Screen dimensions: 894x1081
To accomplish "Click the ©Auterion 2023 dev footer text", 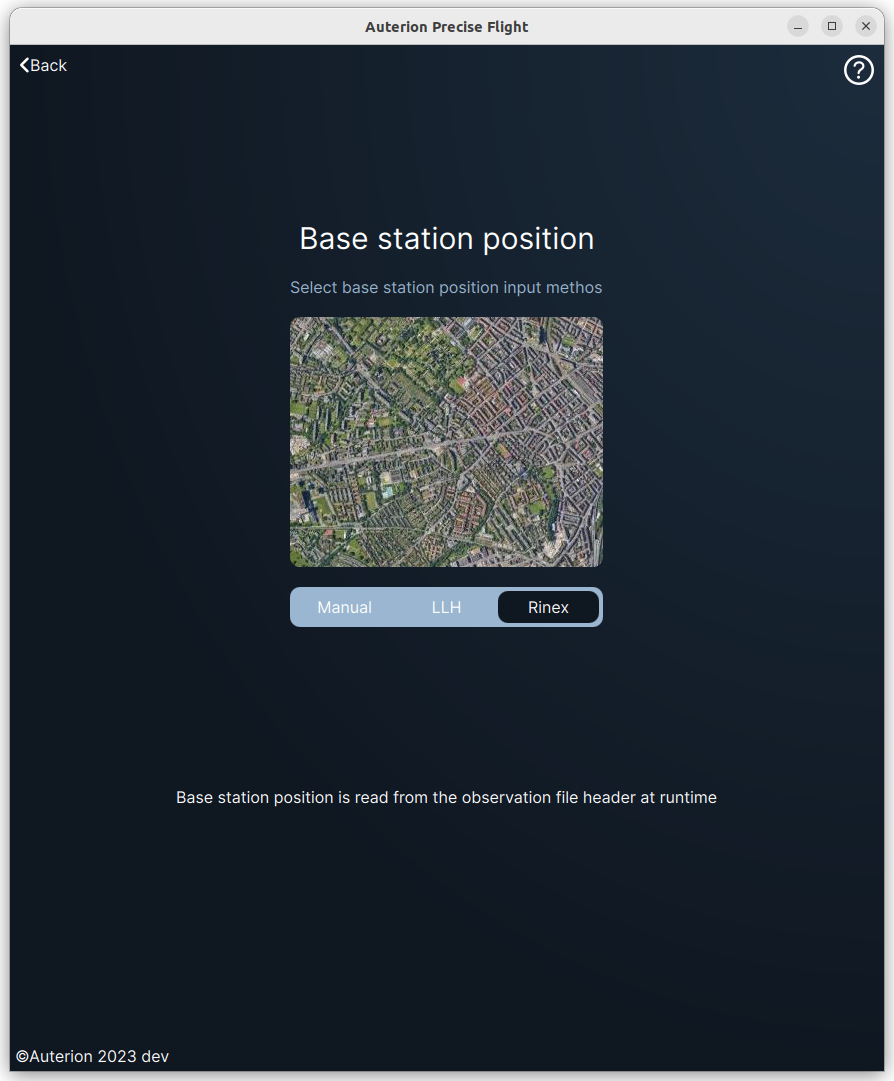I will tap(92, 1056).
